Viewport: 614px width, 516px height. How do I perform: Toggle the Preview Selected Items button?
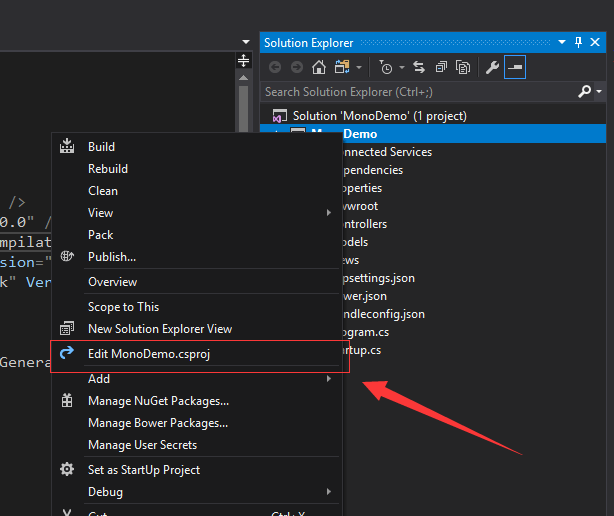tap(515, 67)
